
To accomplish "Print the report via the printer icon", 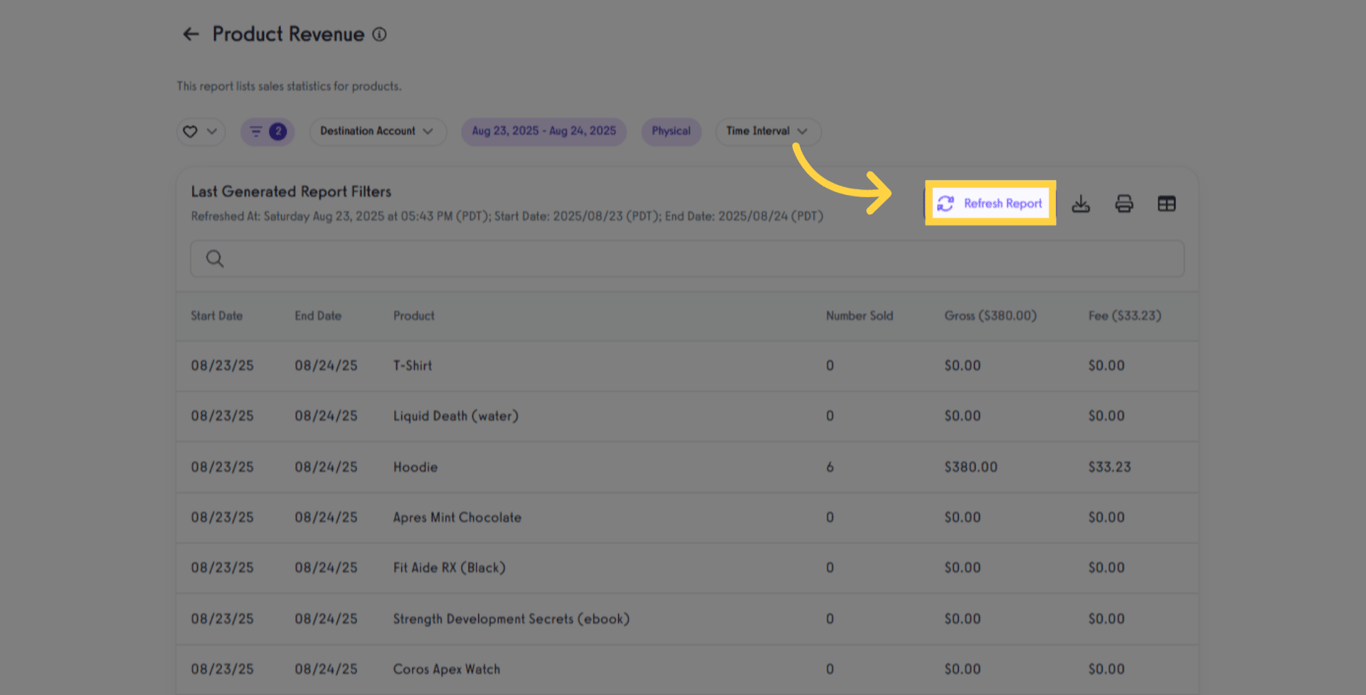I will point(1124,203).
